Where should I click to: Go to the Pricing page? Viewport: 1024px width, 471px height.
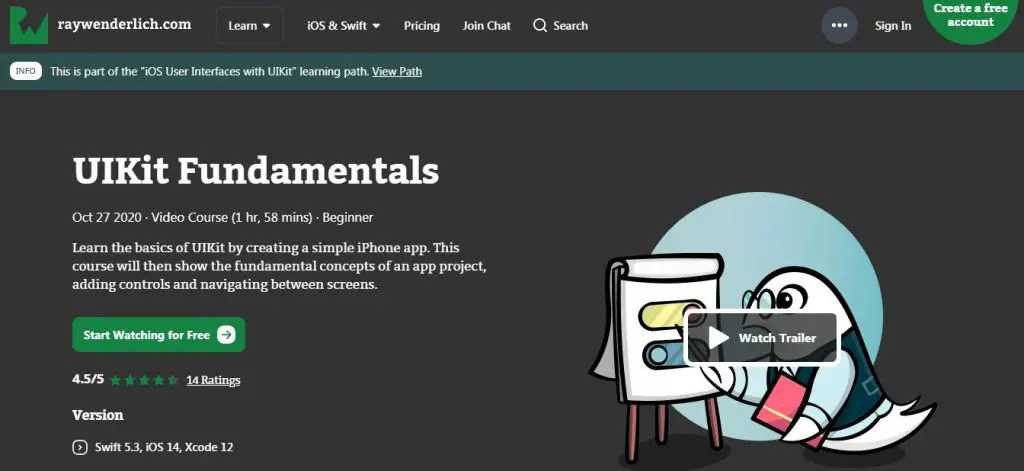click(421, 26)
